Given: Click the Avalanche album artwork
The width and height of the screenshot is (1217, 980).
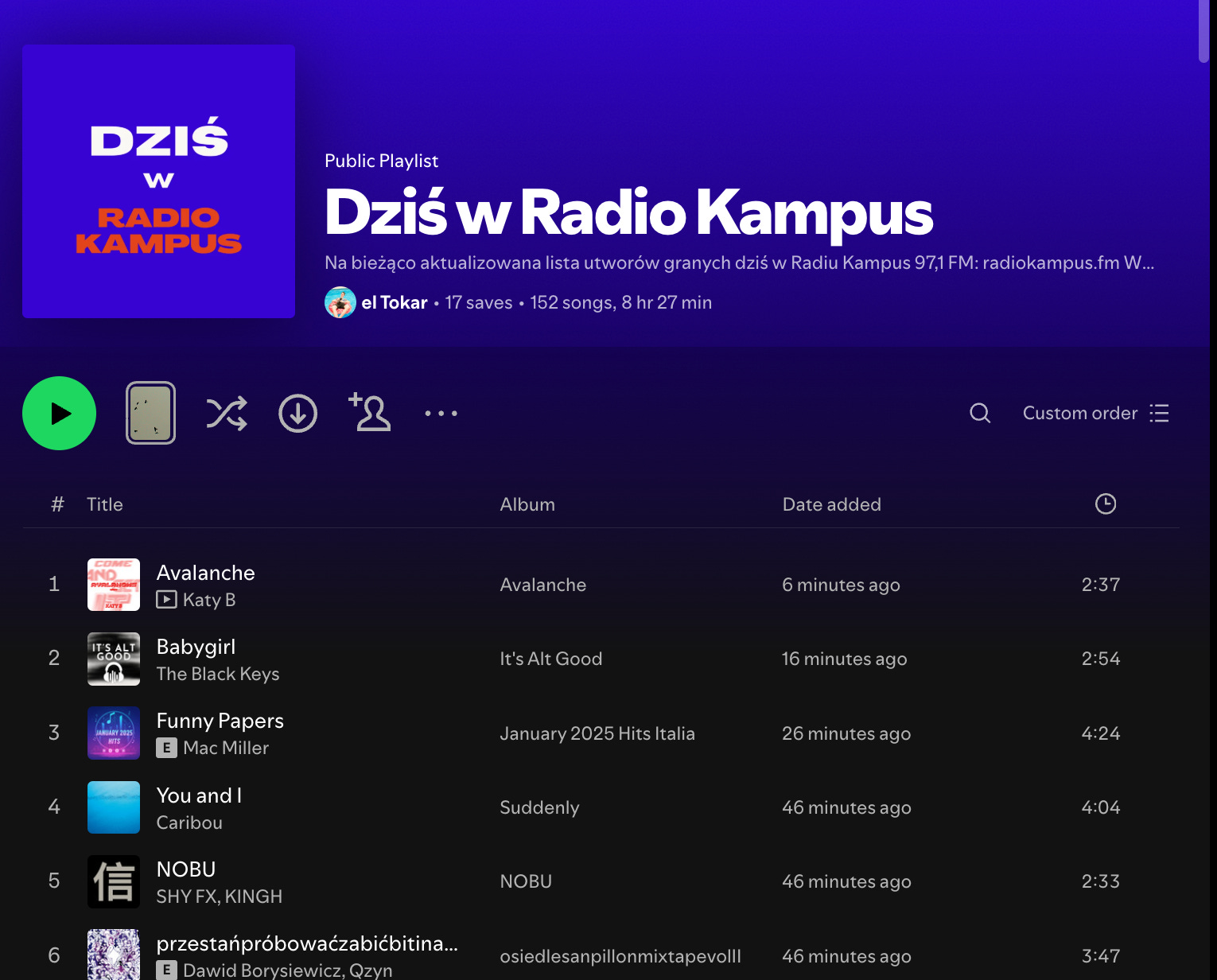Looking at the screenshot, I should 114,585.
